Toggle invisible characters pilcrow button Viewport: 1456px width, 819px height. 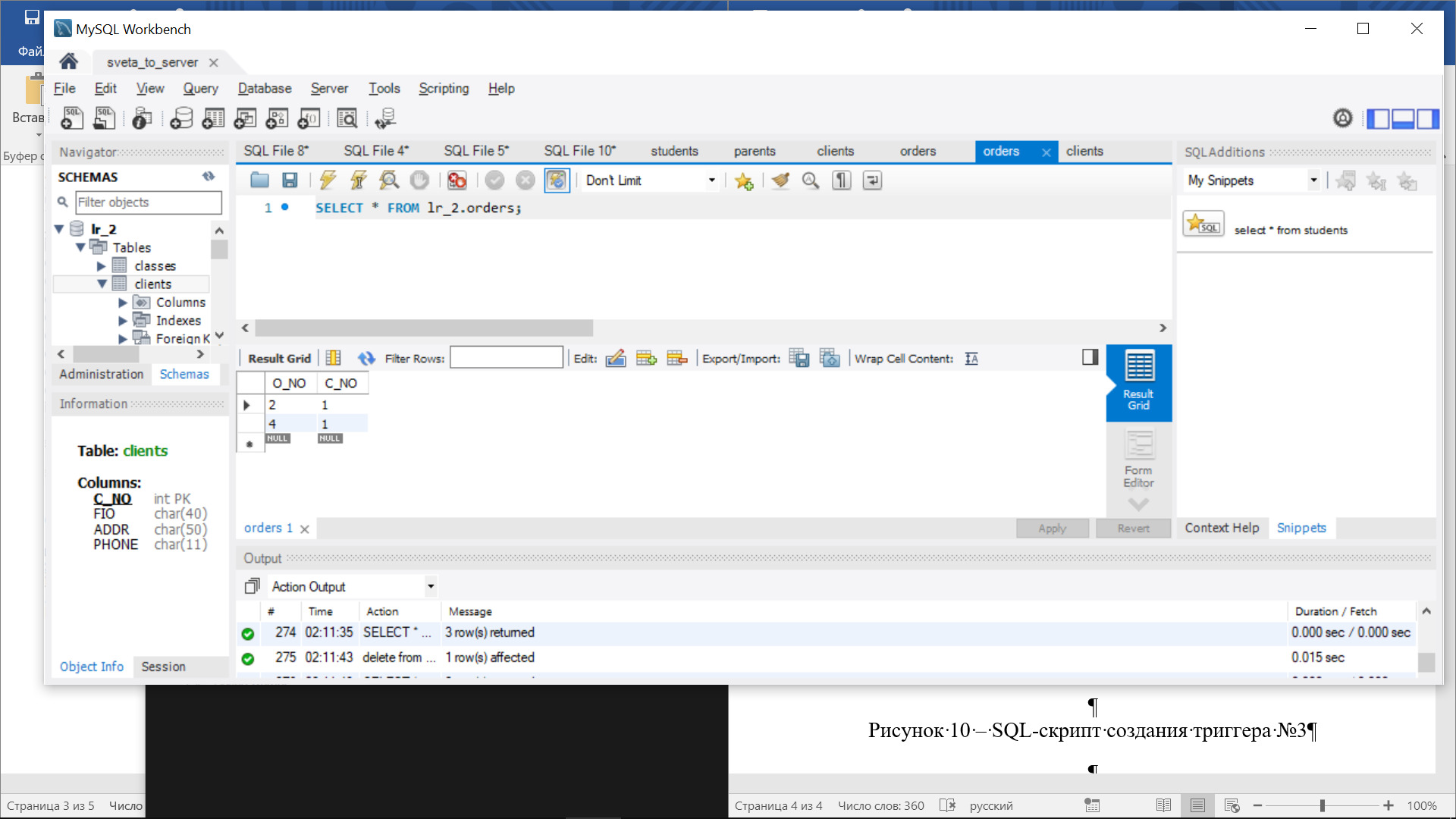coord(842,180)
